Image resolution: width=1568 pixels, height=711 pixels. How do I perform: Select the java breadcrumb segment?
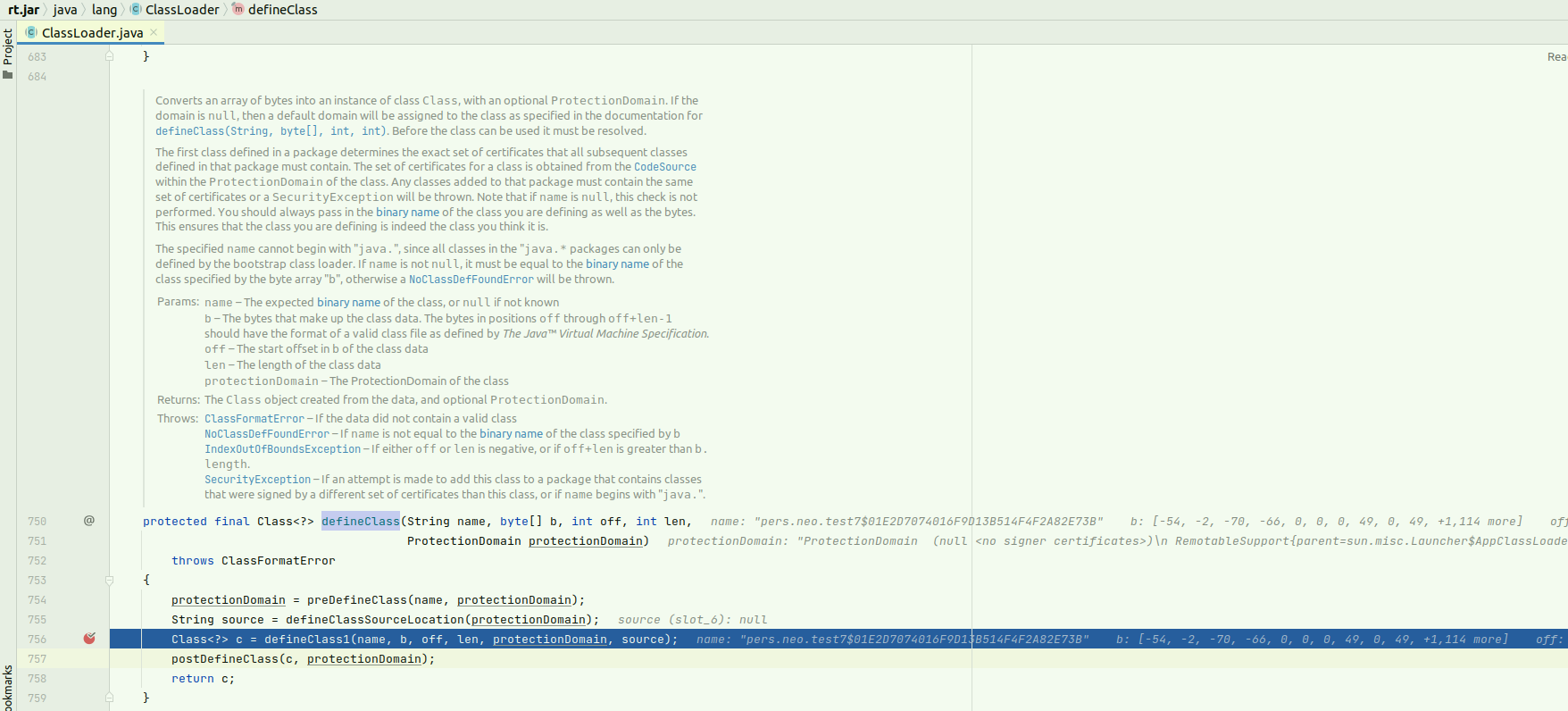65,10
